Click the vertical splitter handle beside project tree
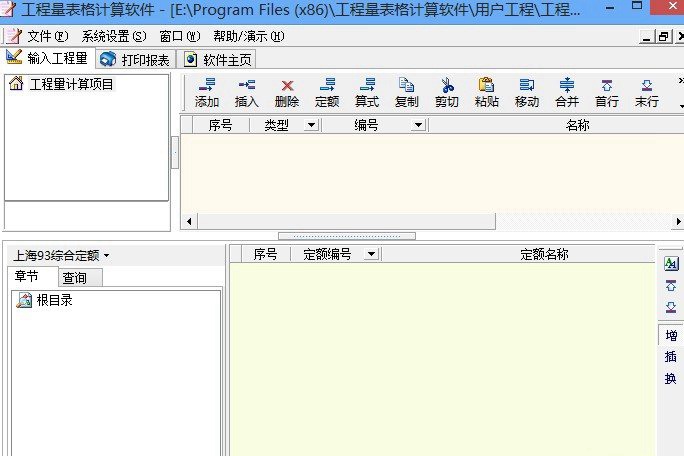684x456 pixels. [x=175, y=152]
